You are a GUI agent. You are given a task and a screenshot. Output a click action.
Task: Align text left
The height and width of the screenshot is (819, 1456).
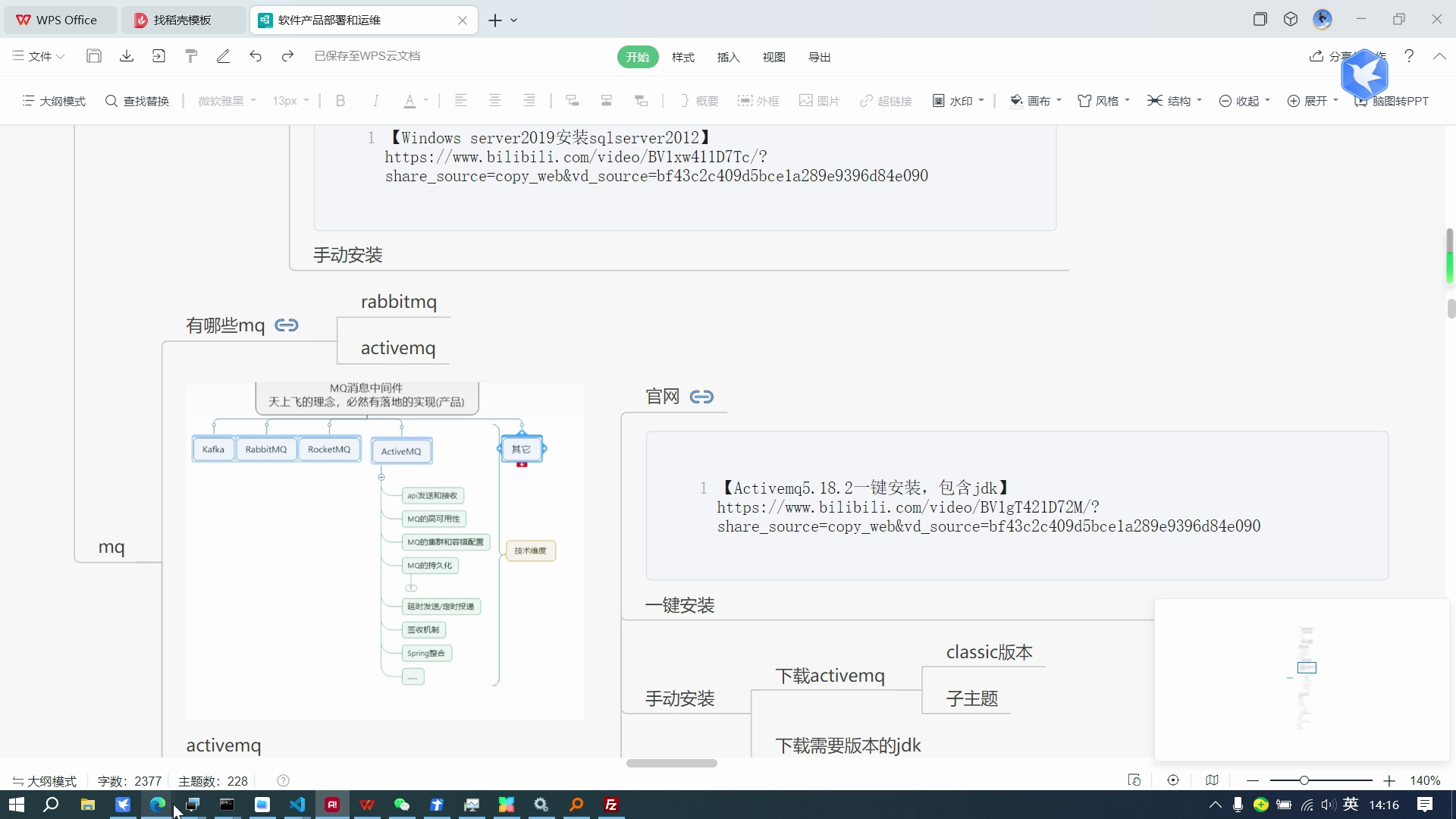tap(460, 100)
